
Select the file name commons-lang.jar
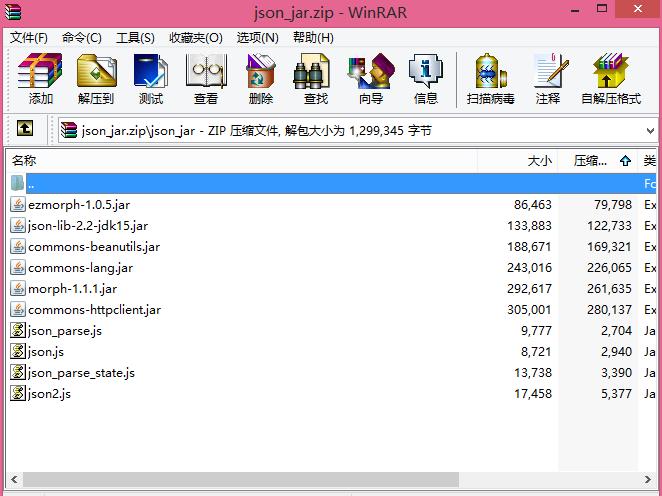[x=80, y=268]
